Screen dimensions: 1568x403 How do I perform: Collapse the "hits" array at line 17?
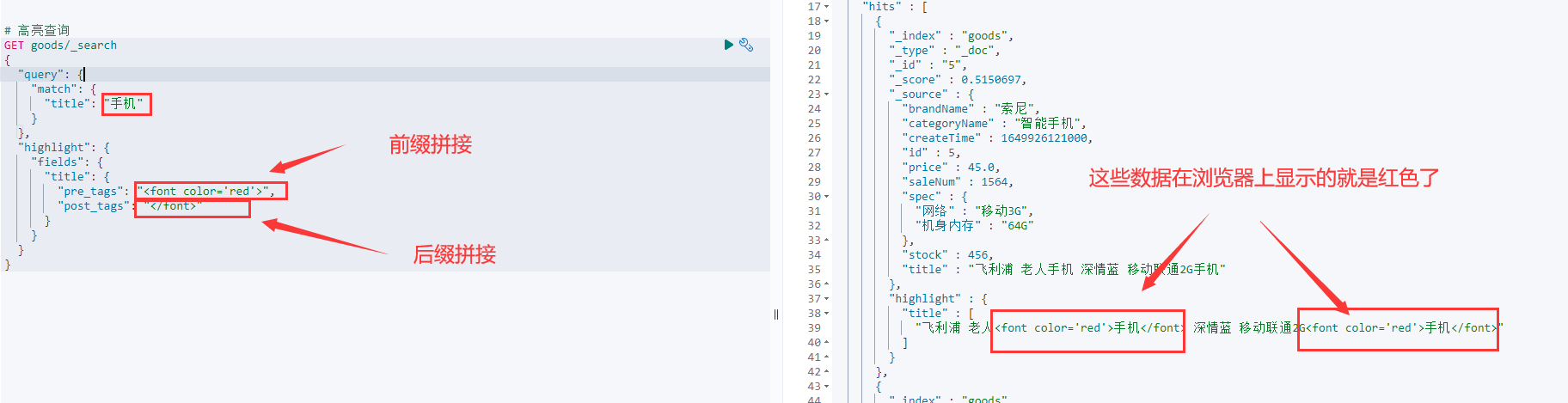point(827,7)
